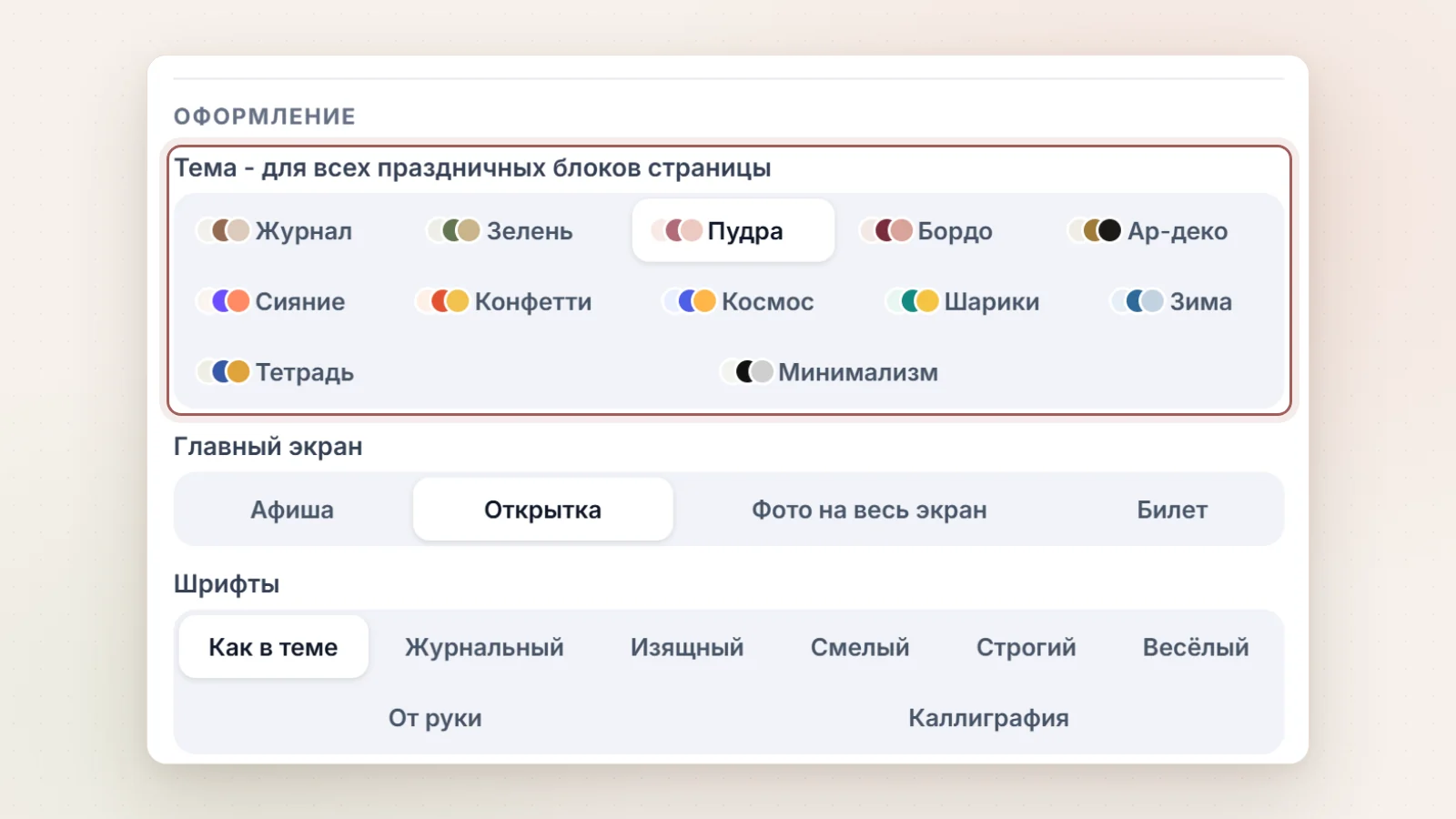The image size is (1456, 819).
Task: Pick the Изящный font style
Action: 687,647
